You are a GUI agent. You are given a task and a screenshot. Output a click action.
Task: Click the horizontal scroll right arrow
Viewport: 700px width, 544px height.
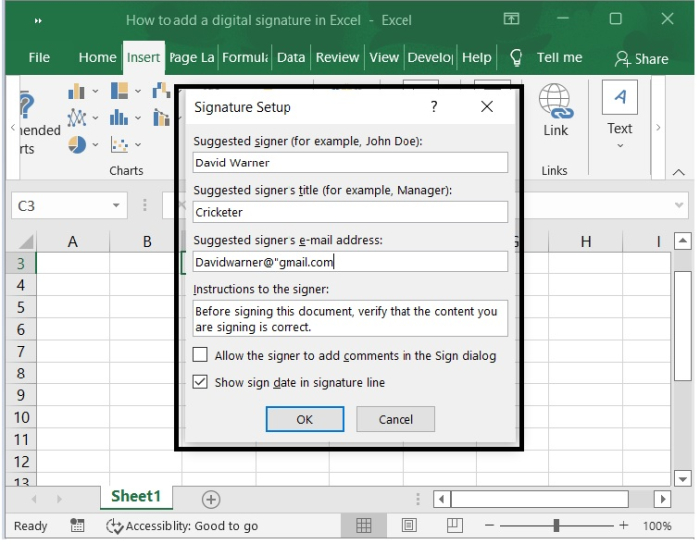click(x=662, y=499)
